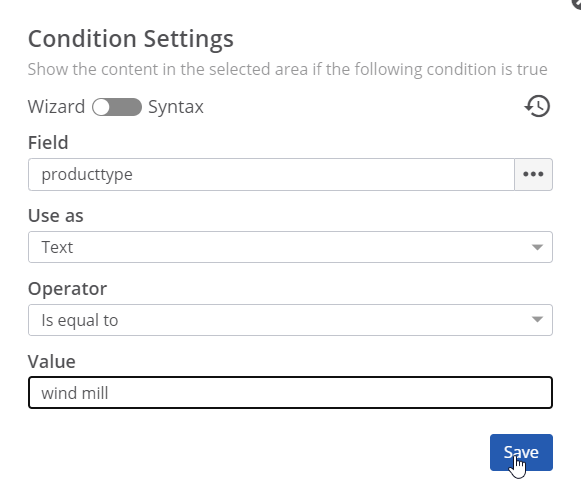Open the Use as dropdown showing Text
This screenshot has width=581, height=490.
[x=290, y=247]
